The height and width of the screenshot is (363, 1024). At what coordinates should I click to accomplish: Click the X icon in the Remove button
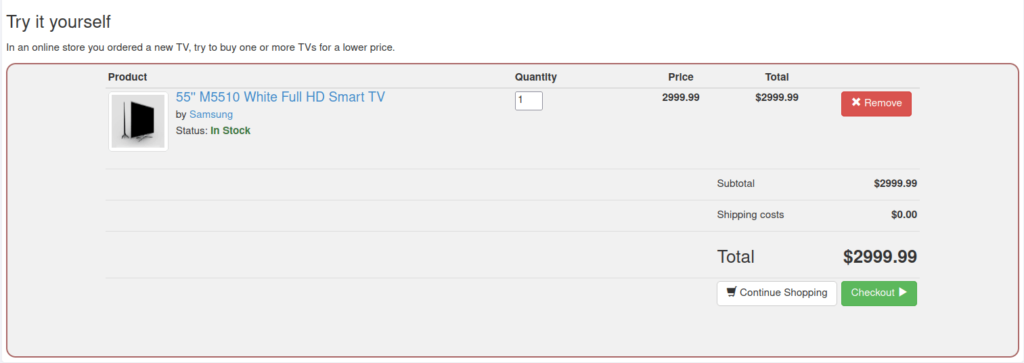click(x=856, y=103)
